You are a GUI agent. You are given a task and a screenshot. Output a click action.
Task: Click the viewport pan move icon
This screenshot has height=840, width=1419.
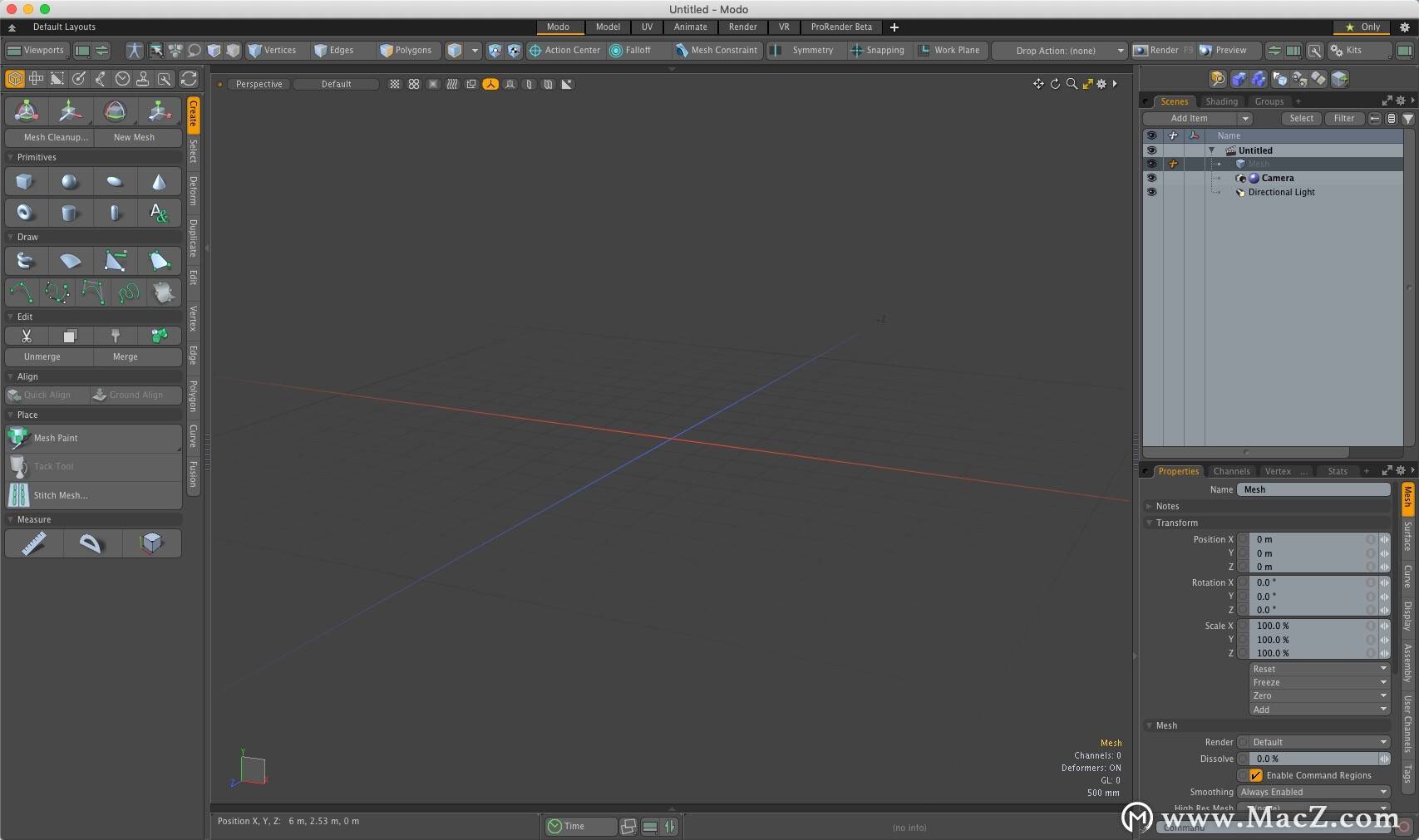(x=1038, y=84)
